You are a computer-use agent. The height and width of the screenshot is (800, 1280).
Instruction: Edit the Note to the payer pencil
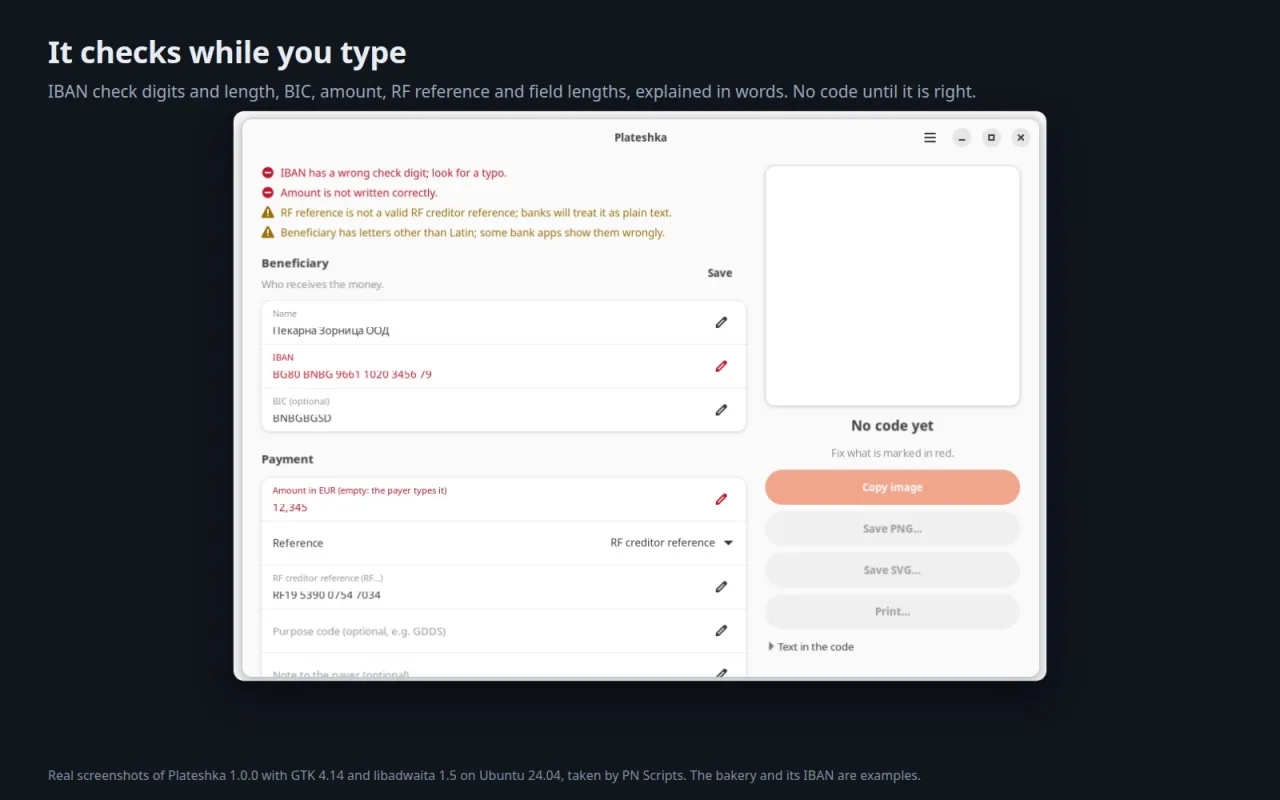pos(721,673)
